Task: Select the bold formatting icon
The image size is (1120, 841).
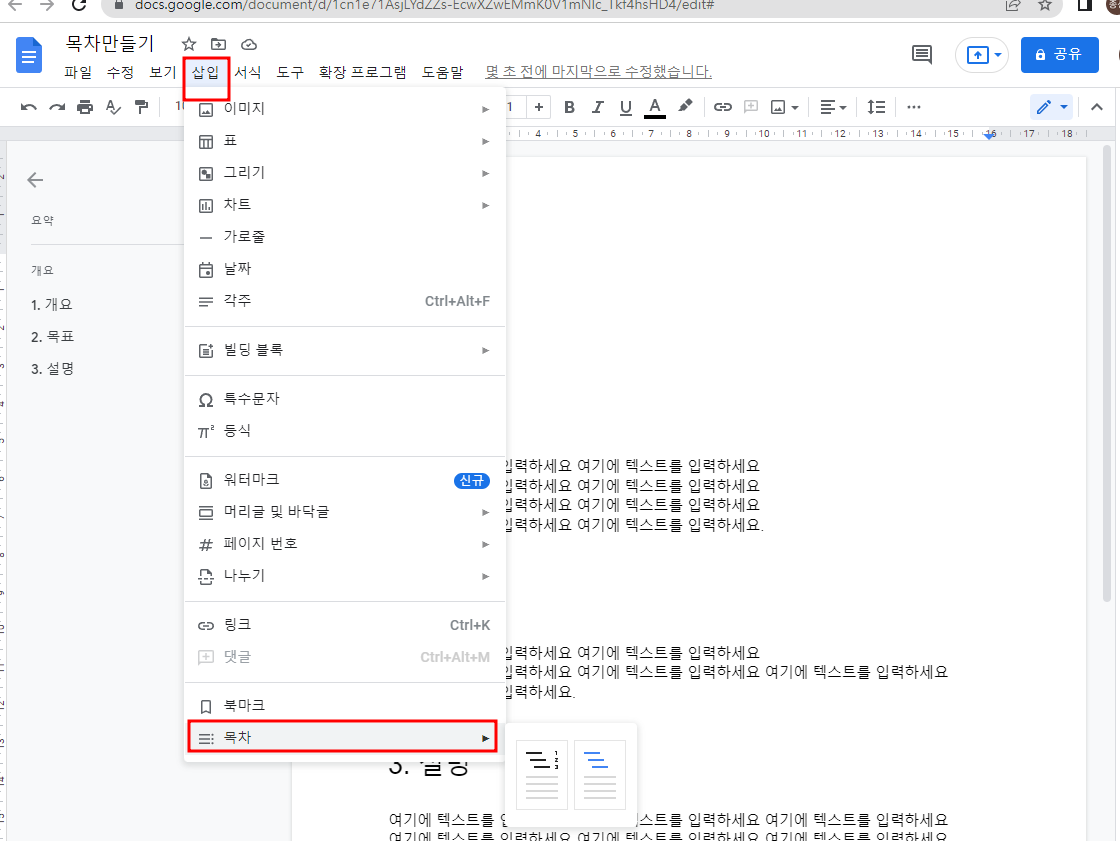Action: click(569, 107)
